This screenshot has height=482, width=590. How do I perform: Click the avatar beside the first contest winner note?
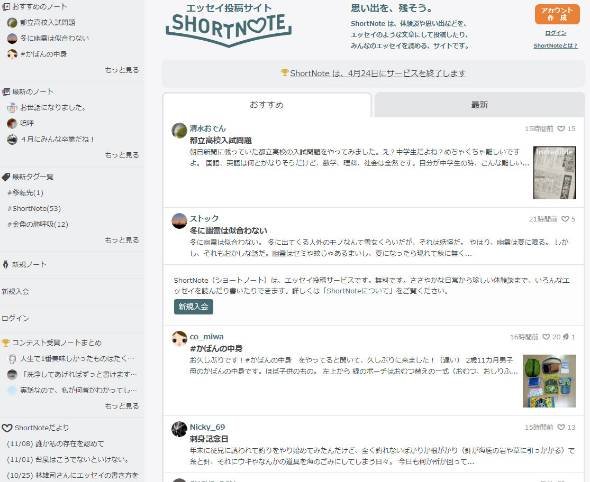[x=12, y=359]
